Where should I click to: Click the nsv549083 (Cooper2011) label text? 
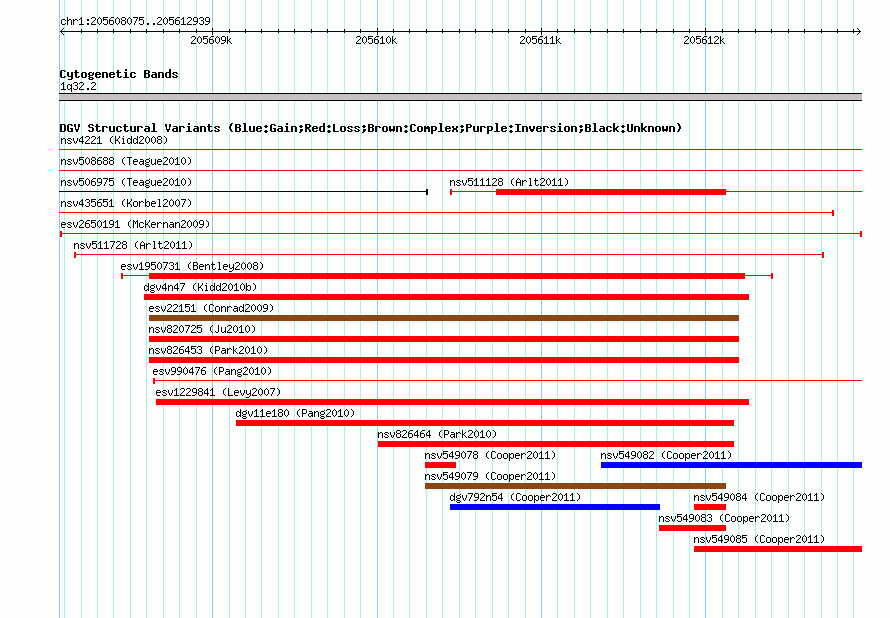(x=724, y=518)
